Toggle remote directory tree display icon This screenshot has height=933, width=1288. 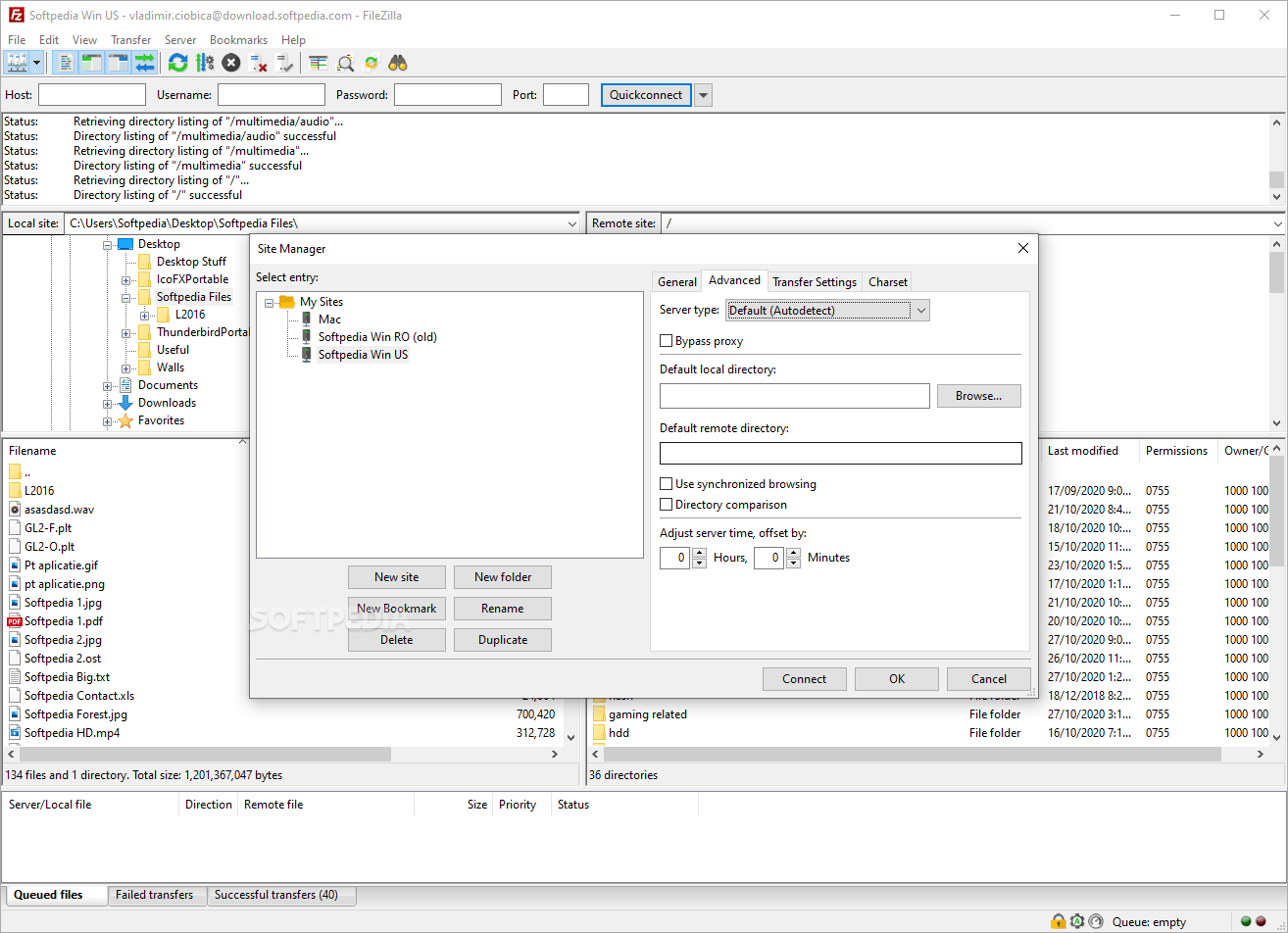tap(119, 63)
